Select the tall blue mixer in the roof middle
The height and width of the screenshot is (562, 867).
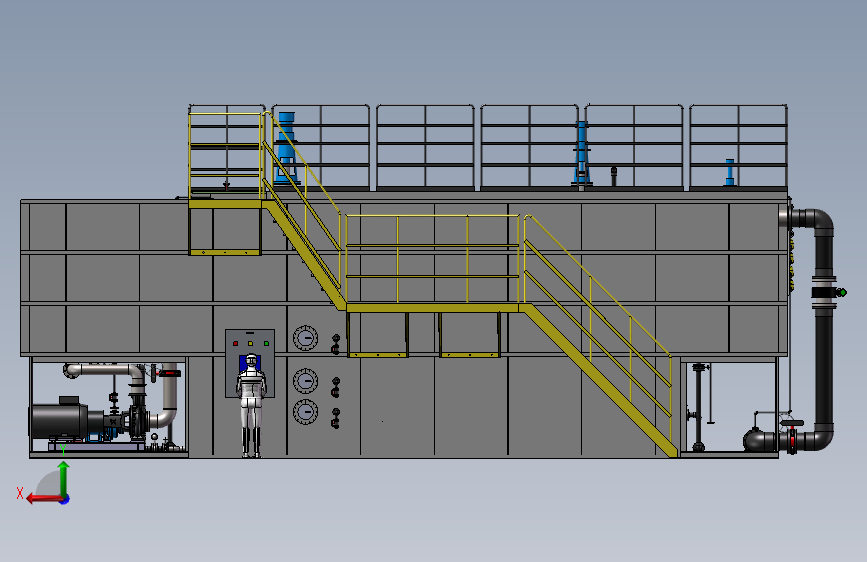pos(581,153)
